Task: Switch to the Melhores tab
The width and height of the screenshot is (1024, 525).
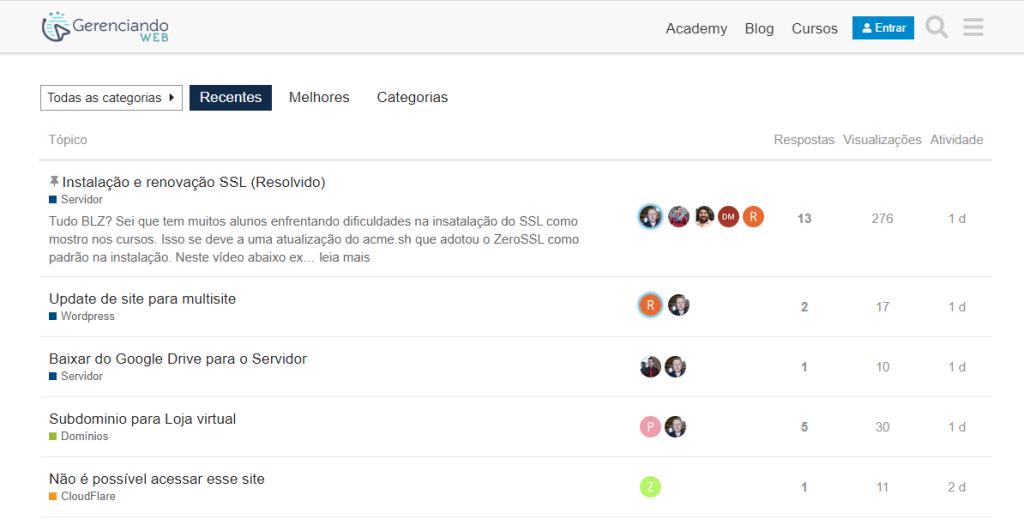Action: click(319, 98)
